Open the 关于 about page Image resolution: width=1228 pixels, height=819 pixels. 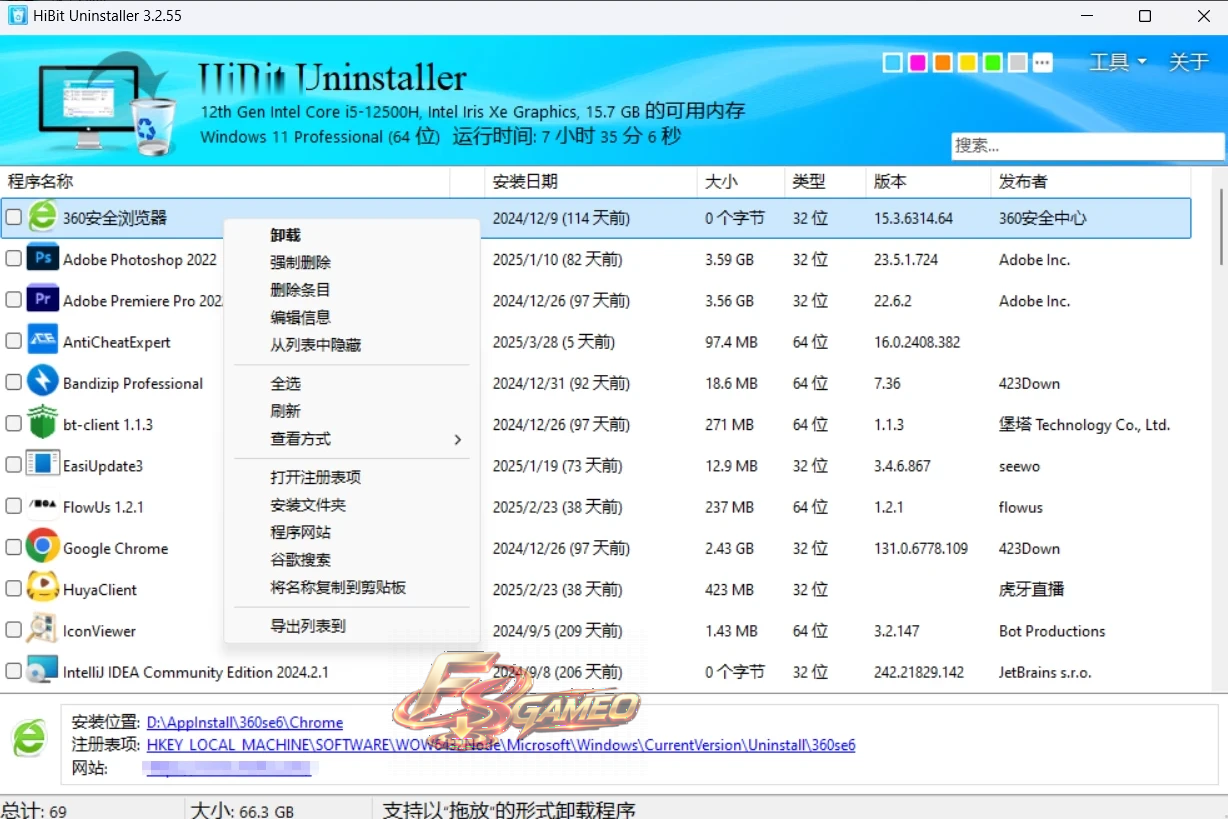[1188, 62]
